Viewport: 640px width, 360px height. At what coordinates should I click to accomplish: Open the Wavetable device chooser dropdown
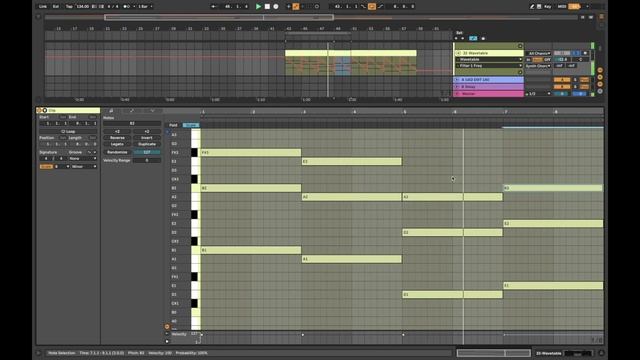pos(489,59)
